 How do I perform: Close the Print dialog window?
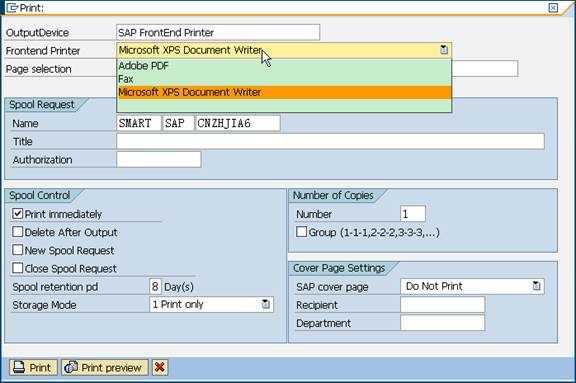[x=553, y=7]
